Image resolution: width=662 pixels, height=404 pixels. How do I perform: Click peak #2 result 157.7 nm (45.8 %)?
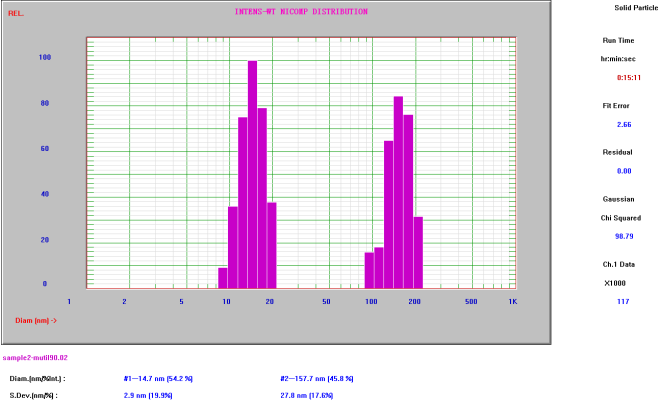click(x=318, y=379)
